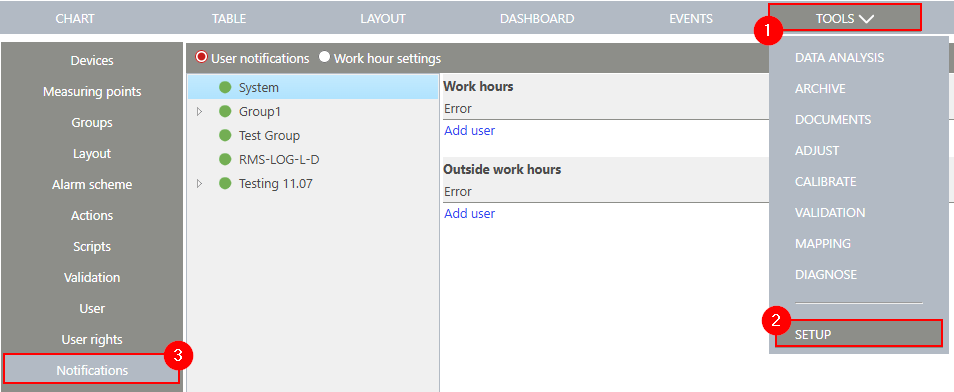Select the Work hour settings radio button
Viewport: 954px width, 392px height.
(324, 57)
